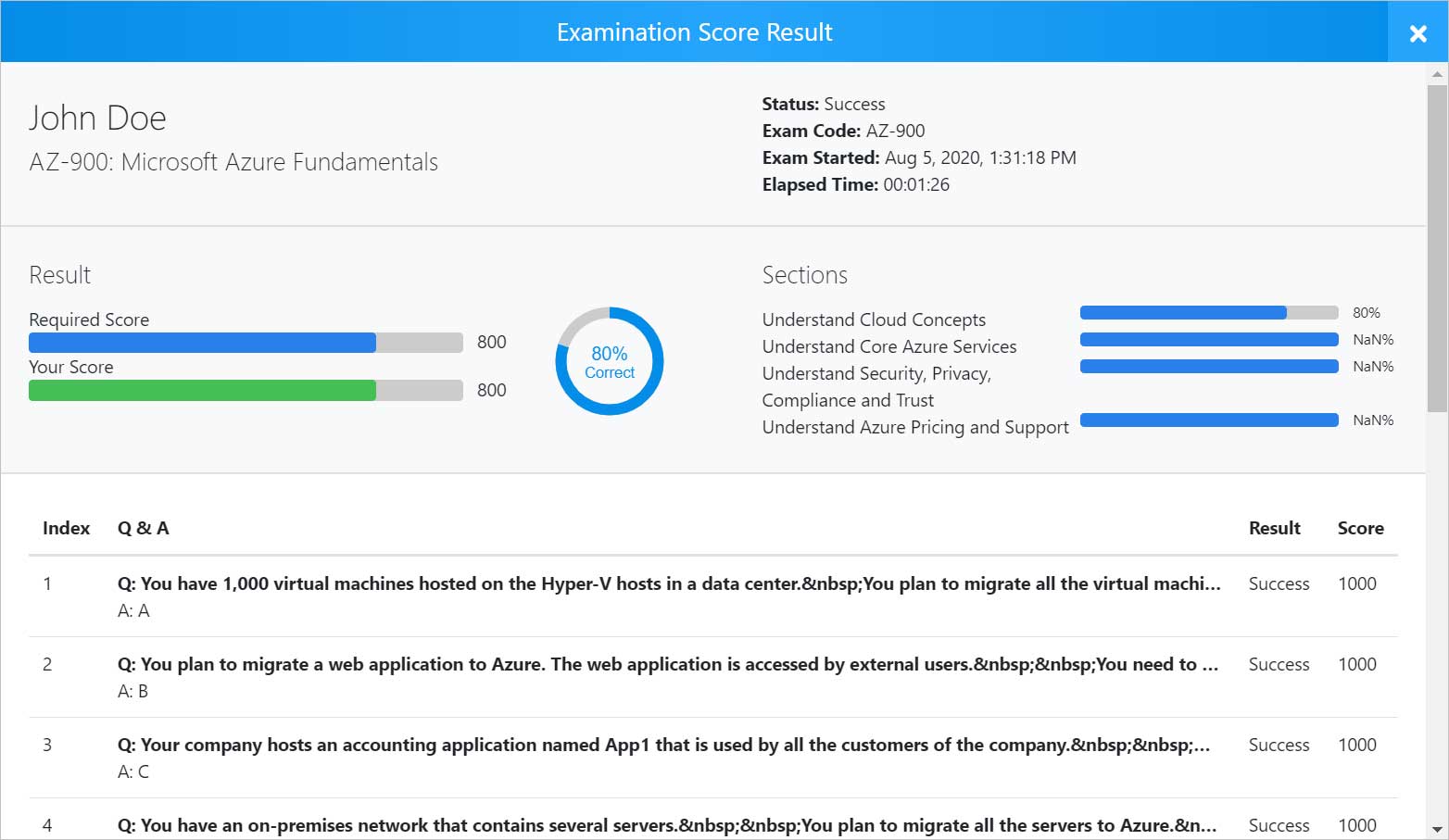This screenshot has height=840, width=1449.
Task: Click the Success result for question 3
Action: tap(1279, 745)
